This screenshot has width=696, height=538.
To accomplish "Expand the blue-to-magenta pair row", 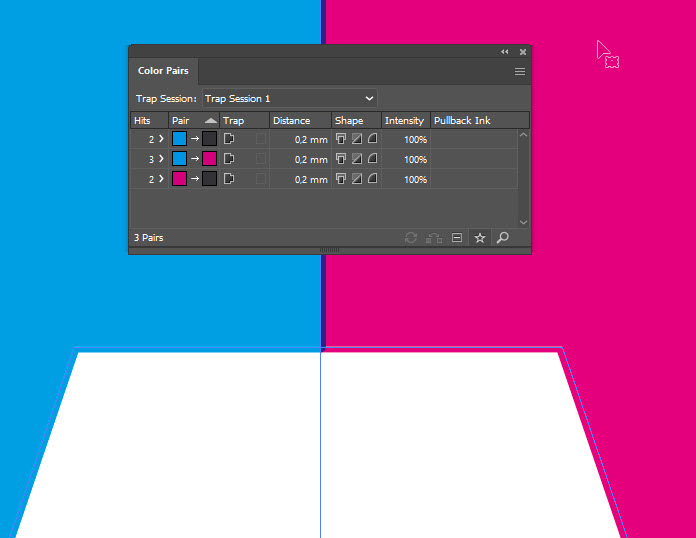I will tap(162, 159).
